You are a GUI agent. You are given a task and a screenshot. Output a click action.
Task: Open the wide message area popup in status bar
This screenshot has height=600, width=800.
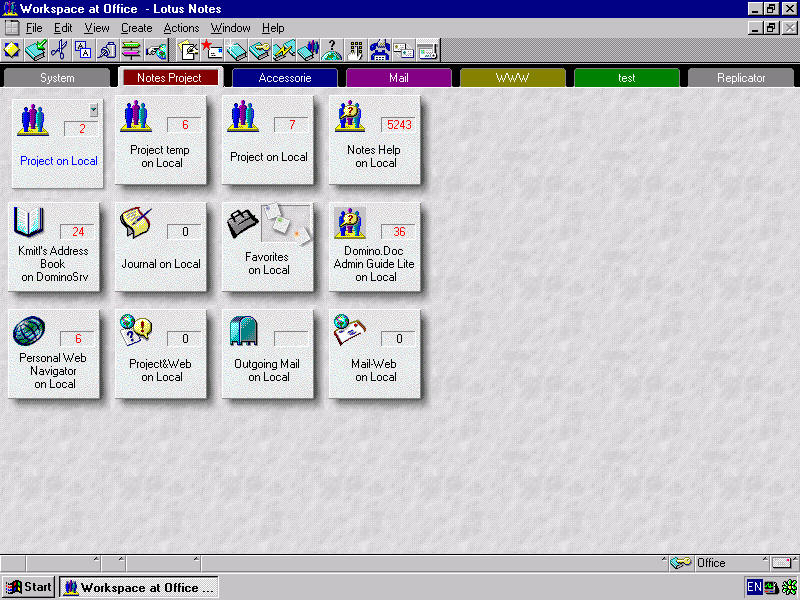click(x=435, y=563)
